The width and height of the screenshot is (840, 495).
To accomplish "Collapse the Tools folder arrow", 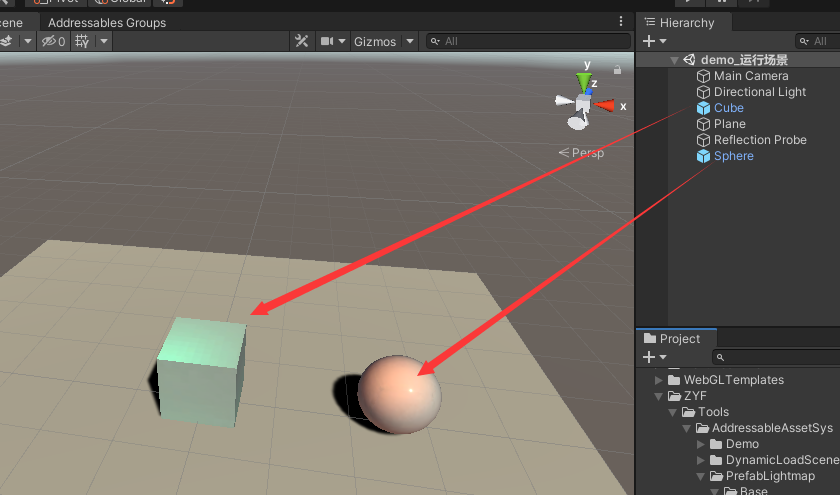I will click(672, 413).
